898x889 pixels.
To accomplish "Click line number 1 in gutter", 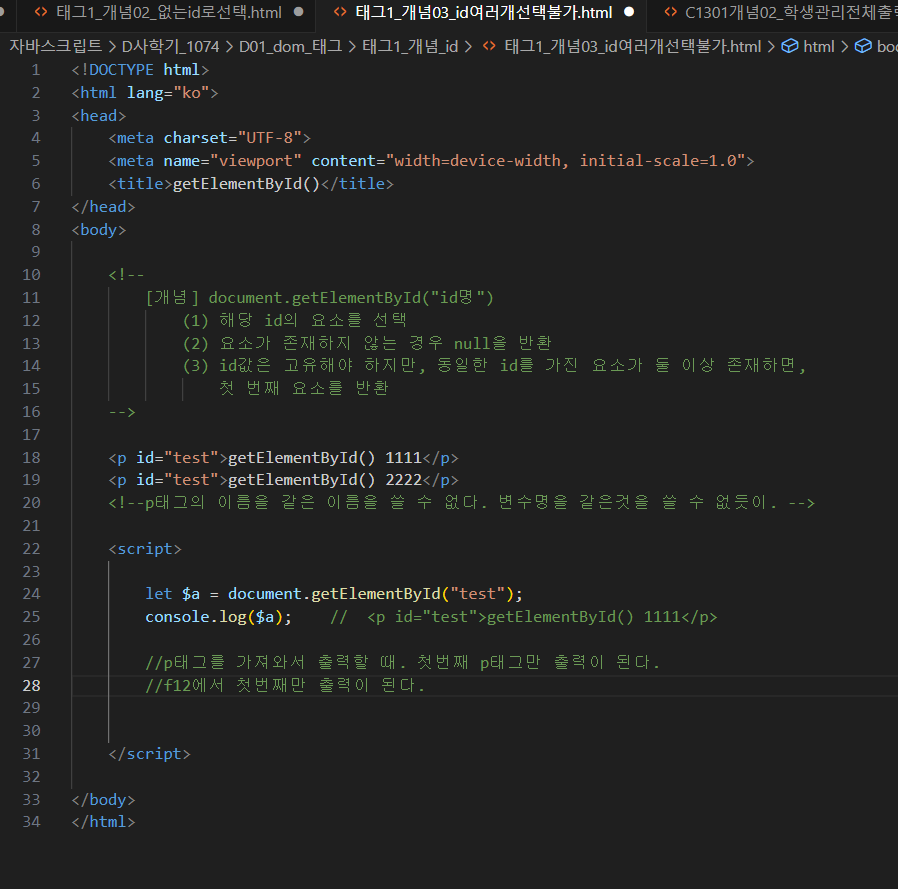I will point(36,70).
